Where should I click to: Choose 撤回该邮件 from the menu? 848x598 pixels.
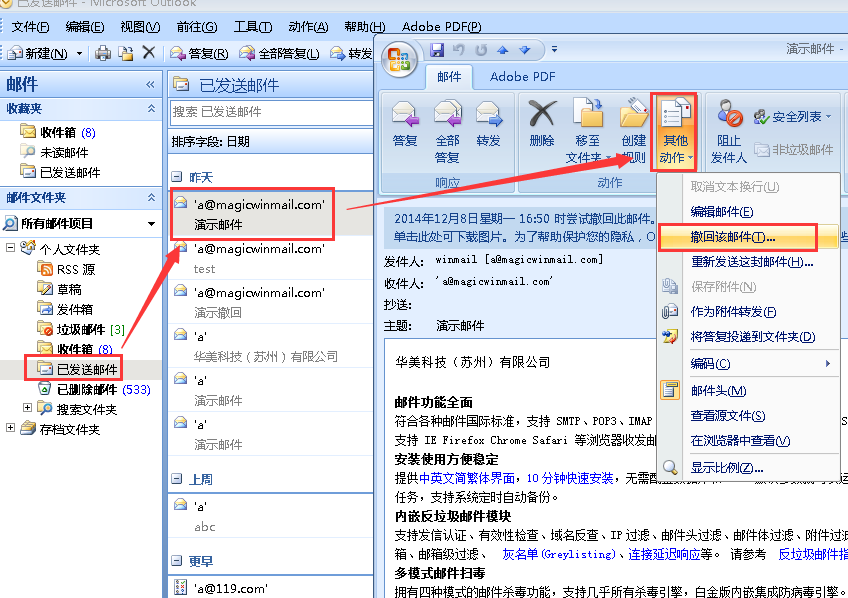[733, 237]
